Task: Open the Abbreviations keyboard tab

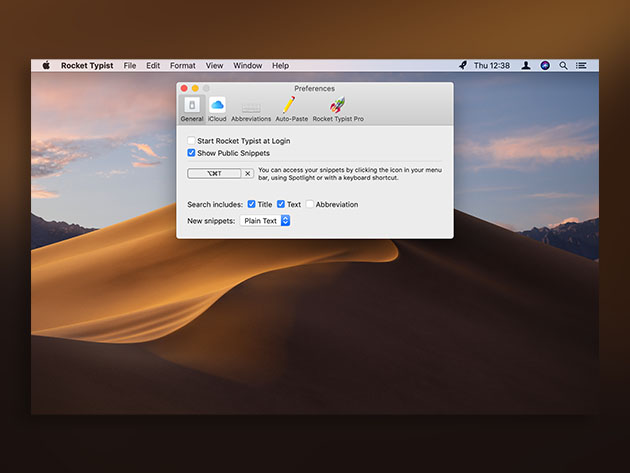Action: 251,112
